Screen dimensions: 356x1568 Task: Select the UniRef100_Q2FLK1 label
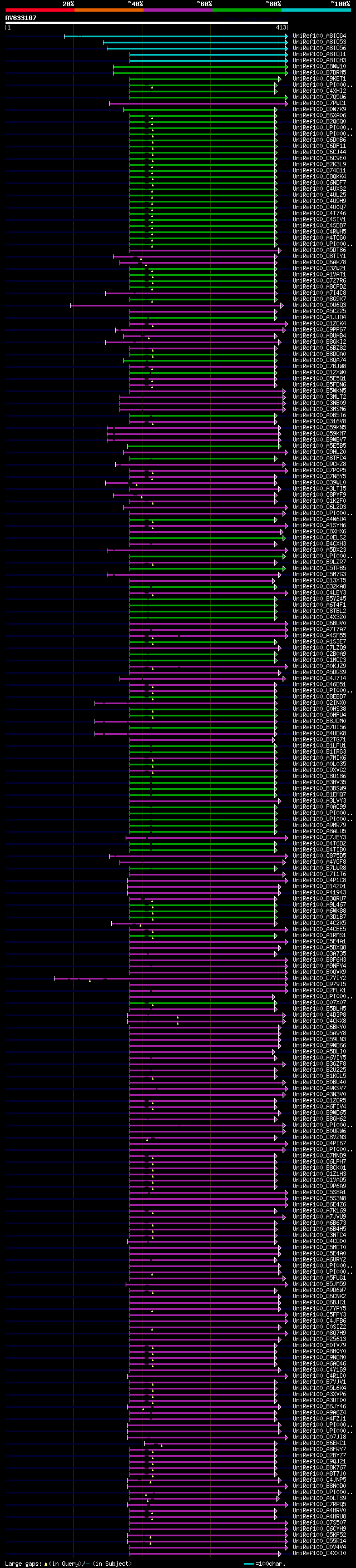point(319,990)
